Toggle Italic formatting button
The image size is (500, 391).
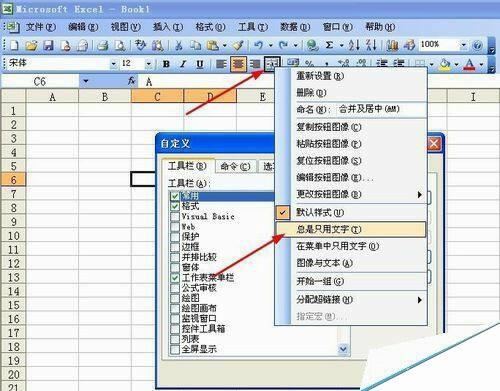pos(183,64)
